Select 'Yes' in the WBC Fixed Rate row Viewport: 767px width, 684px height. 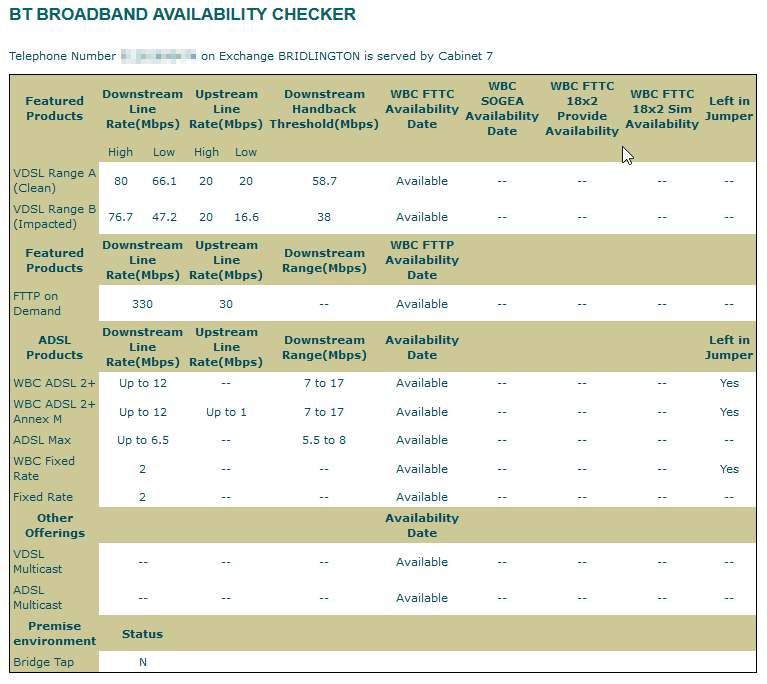pyautogui.click(x=729, y=469)
